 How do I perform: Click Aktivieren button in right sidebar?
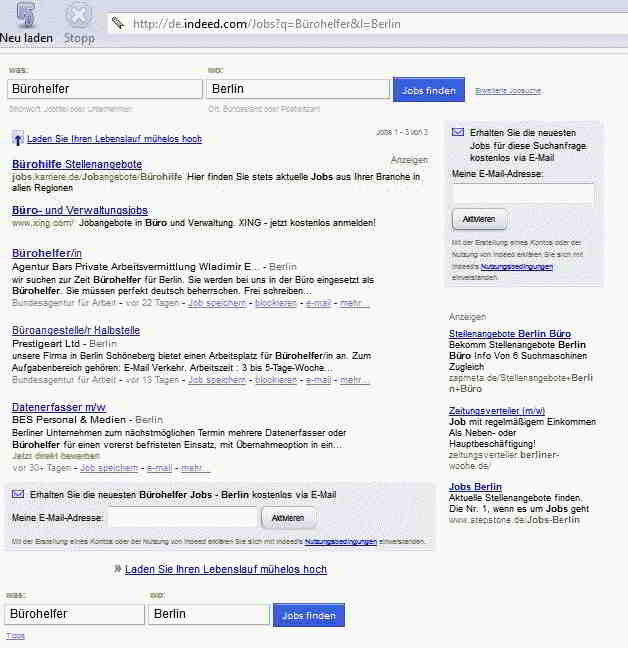[x=479, y=219]
